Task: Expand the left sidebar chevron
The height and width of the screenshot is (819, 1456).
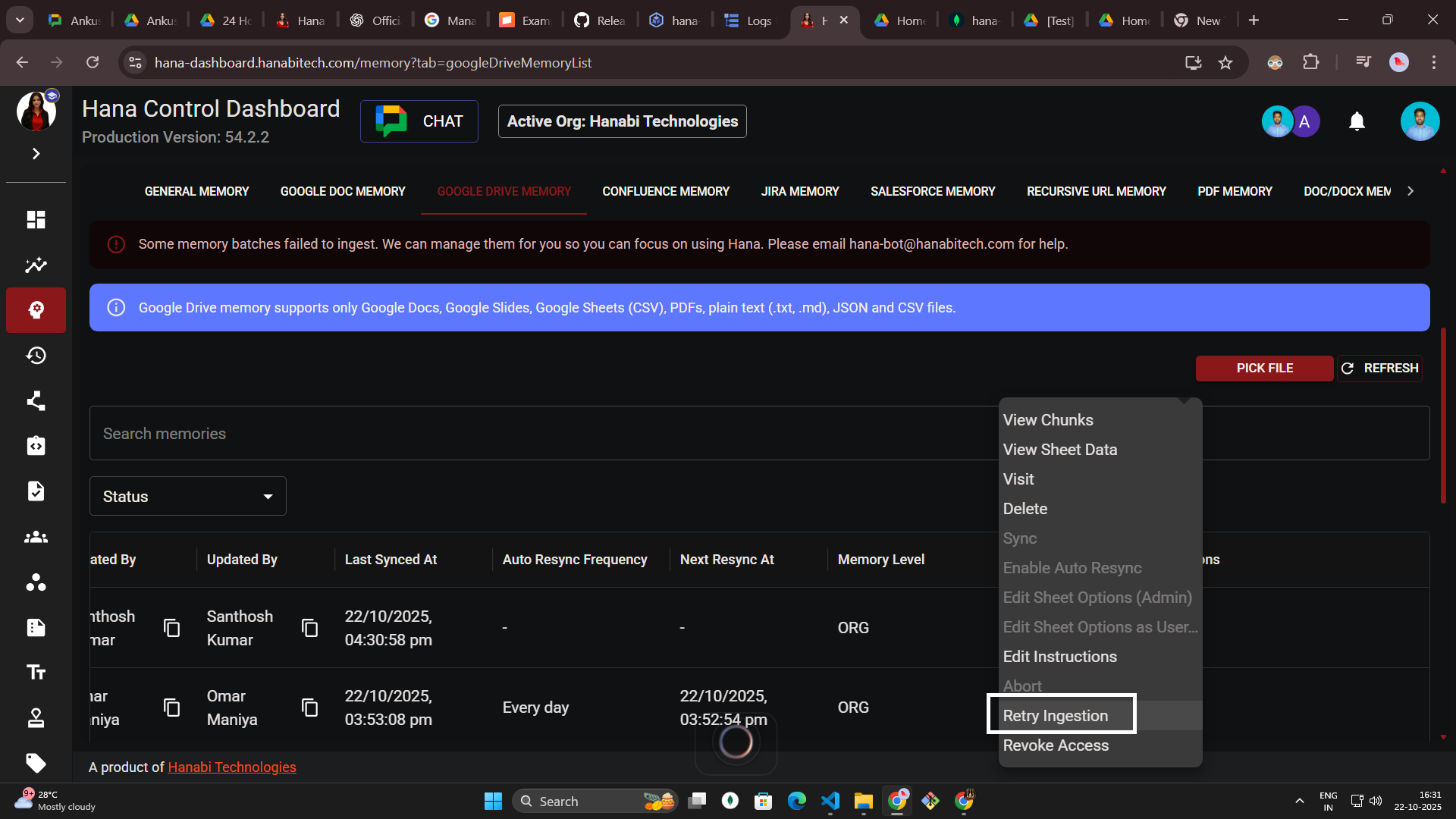Action: tap(36, 154)
